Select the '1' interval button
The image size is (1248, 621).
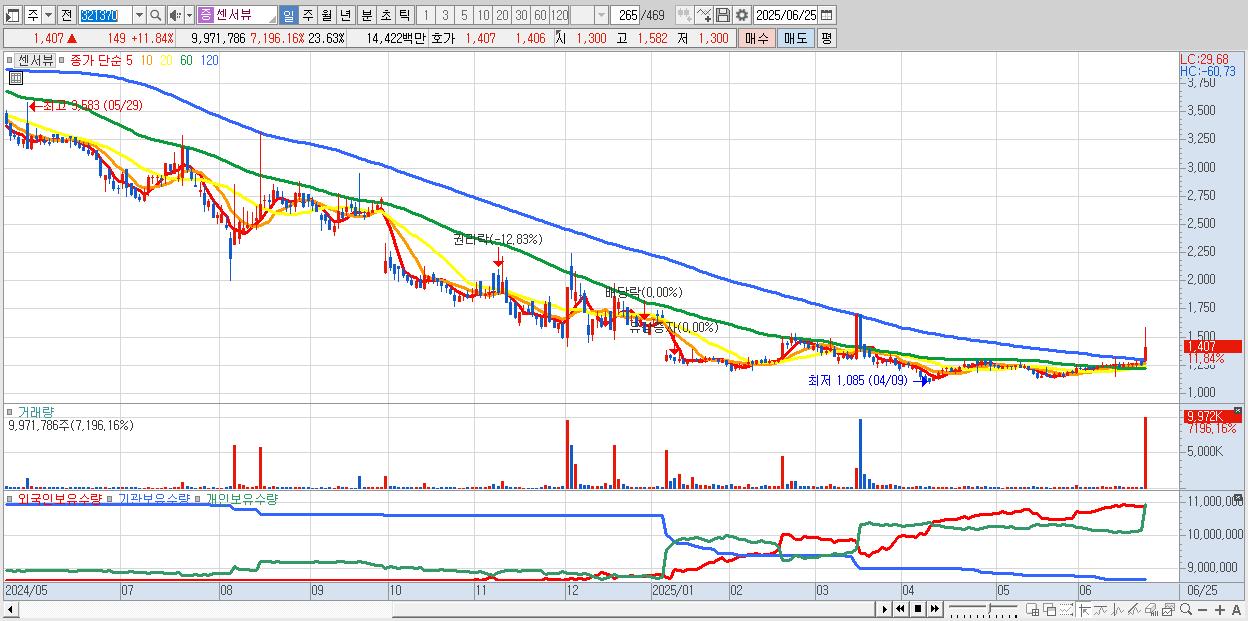(x=426, y=15)
